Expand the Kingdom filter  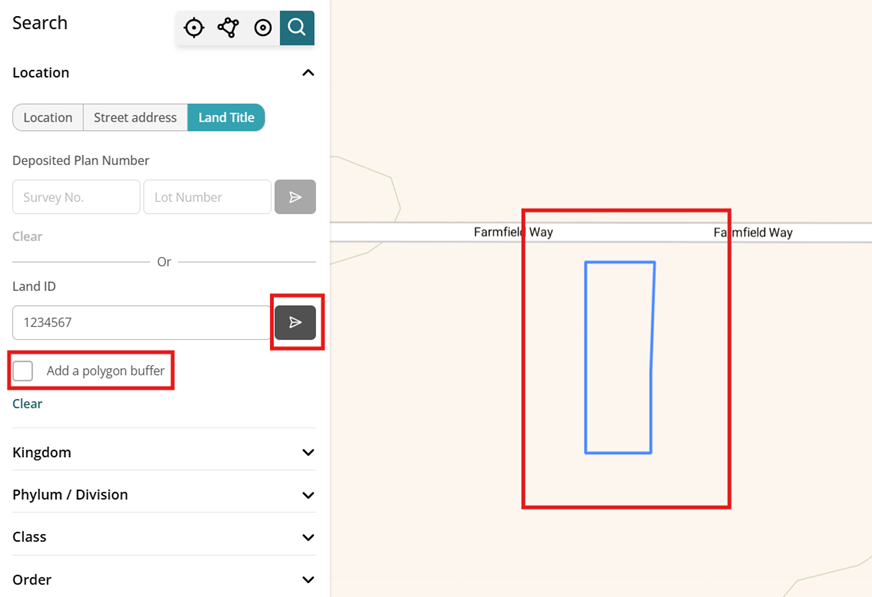point(308,452)
